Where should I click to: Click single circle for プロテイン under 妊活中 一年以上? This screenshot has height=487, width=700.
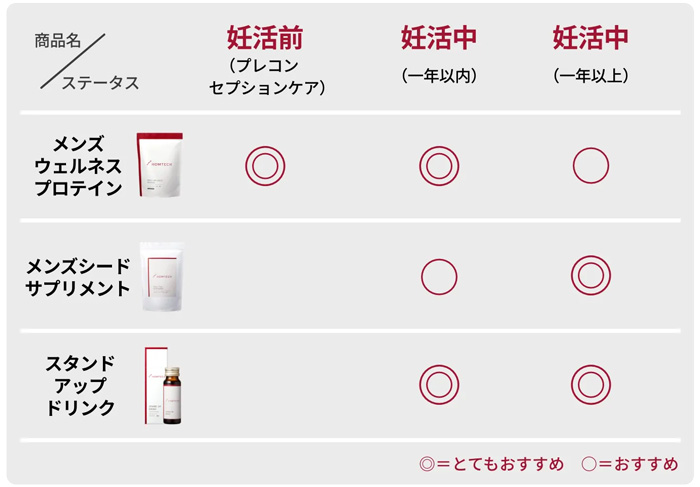[590, 166]
